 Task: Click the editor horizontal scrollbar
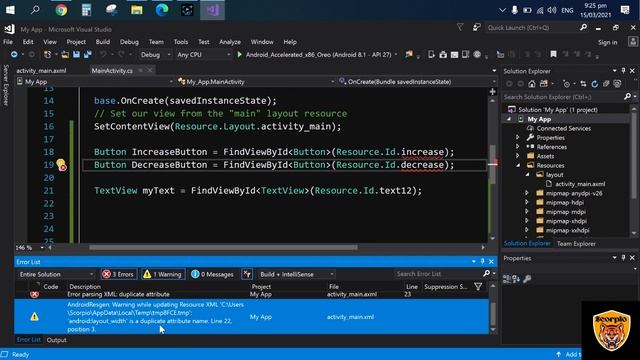pyautogui.click(x=223, y=247)
